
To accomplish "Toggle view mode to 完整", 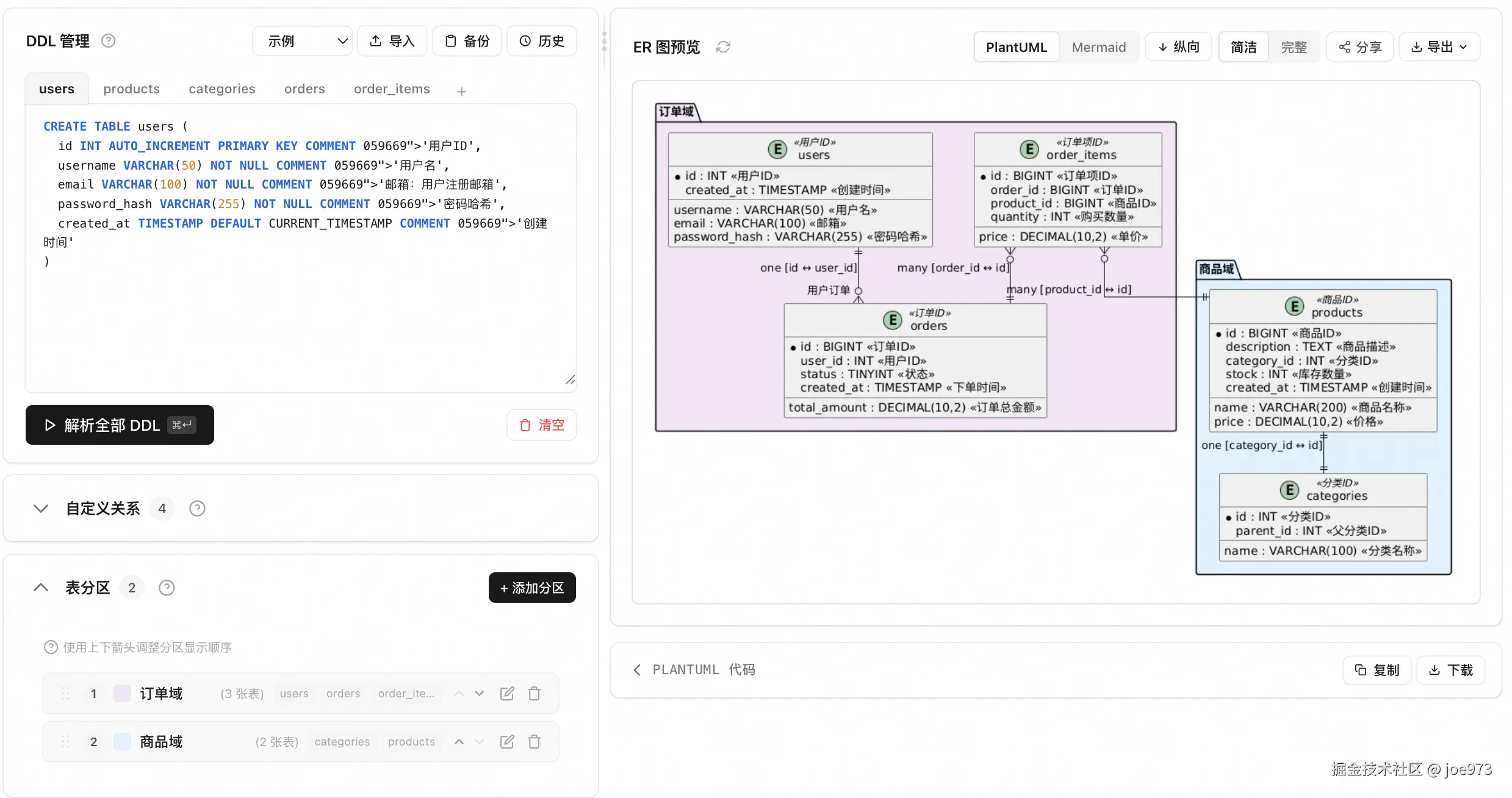I will [1294, 47].
